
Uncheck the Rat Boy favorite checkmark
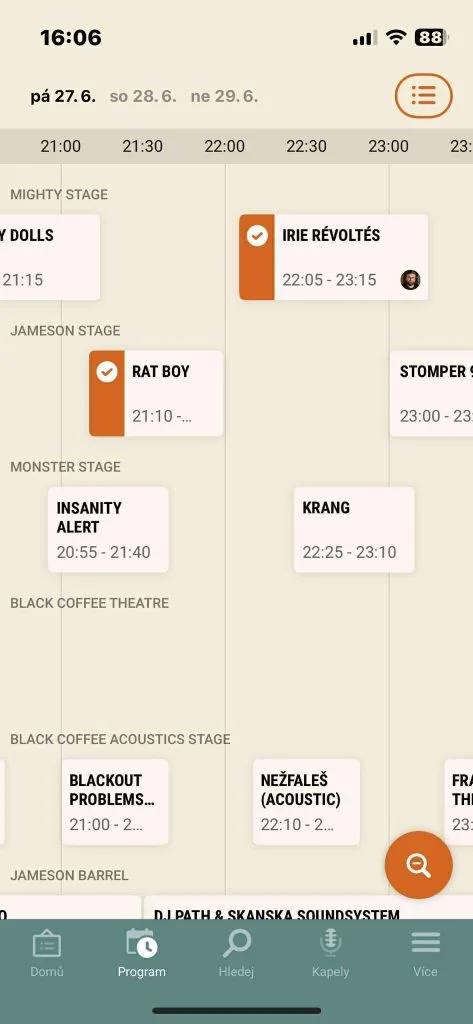tap(106, 372)
